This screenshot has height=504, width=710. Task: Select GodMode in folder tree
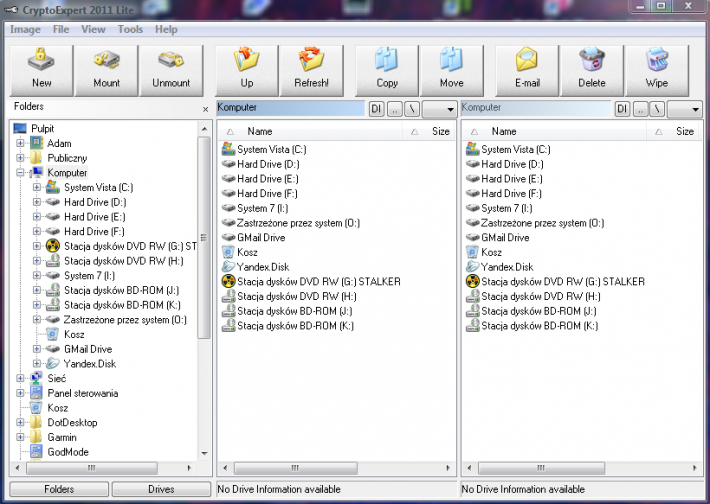(x=68, y=452)
